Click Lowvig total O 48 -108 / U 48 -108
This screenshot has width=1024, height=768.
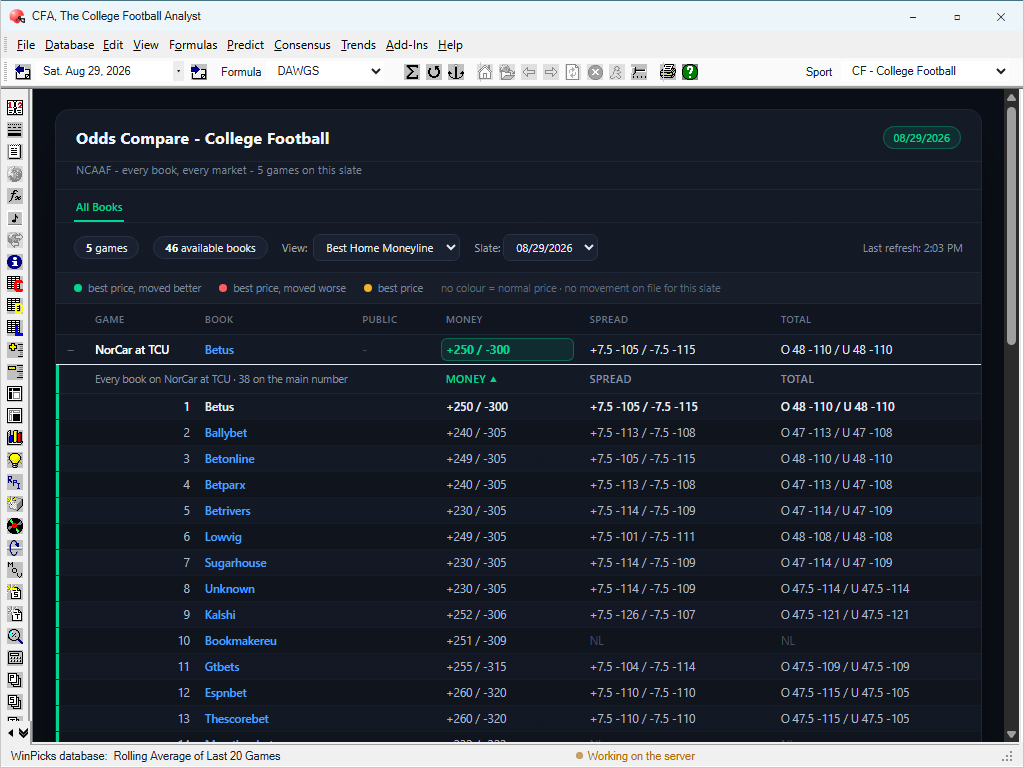click(837, 537)
